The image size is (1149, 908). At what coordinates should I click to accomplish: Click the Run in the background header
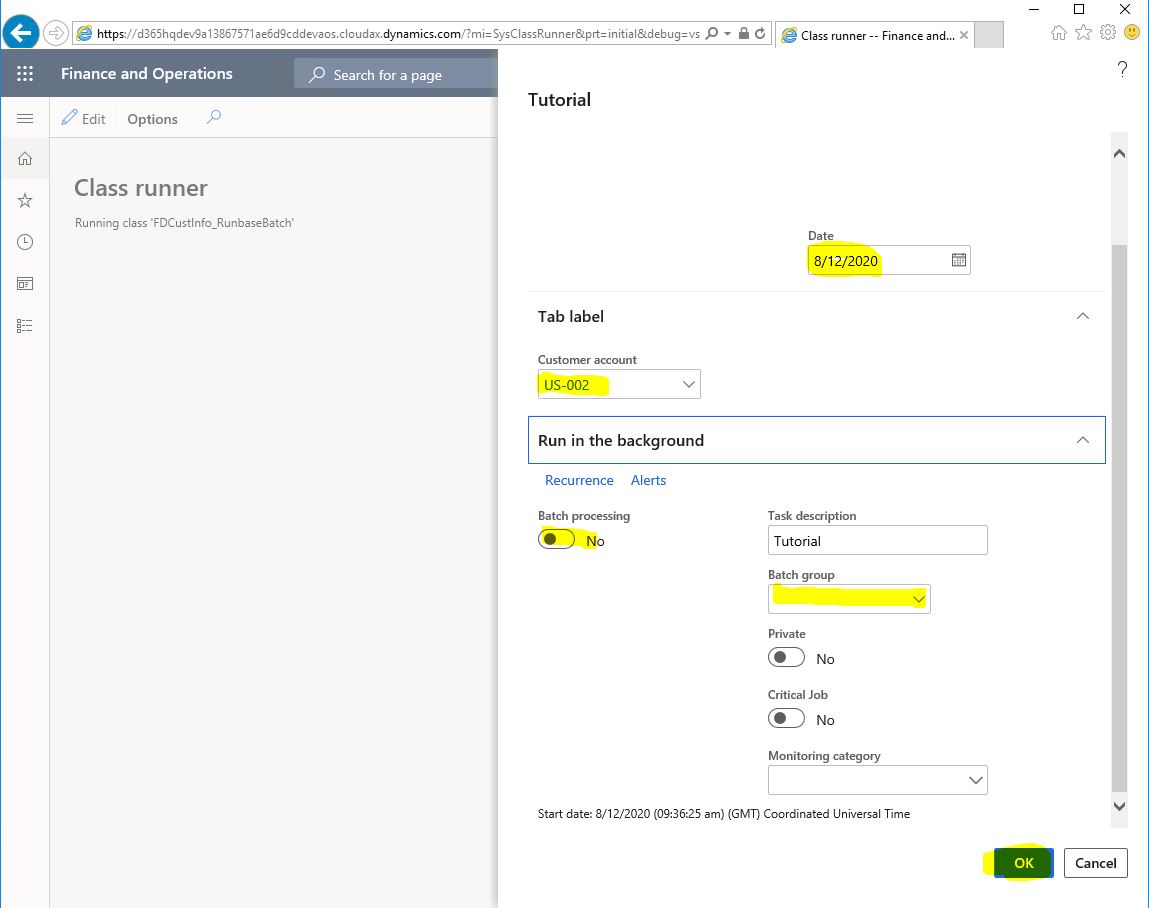pyautogui.click(x=816, y=440)
